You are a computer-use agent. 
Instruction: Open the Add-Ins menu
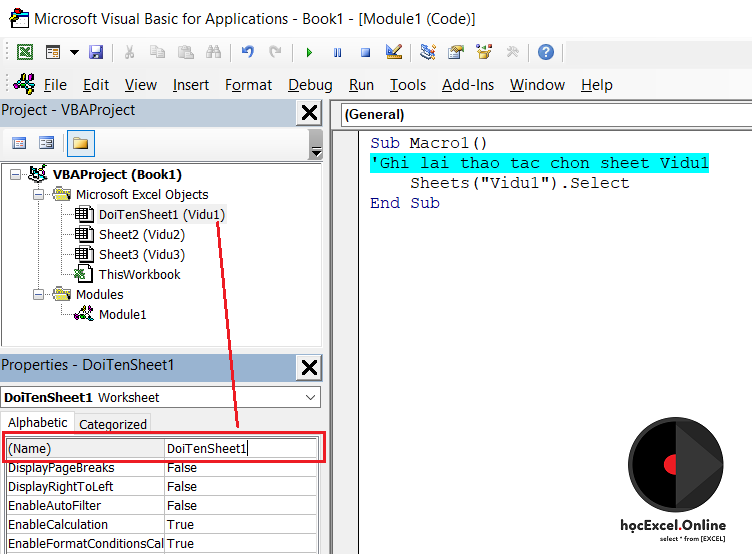point(468,85)
